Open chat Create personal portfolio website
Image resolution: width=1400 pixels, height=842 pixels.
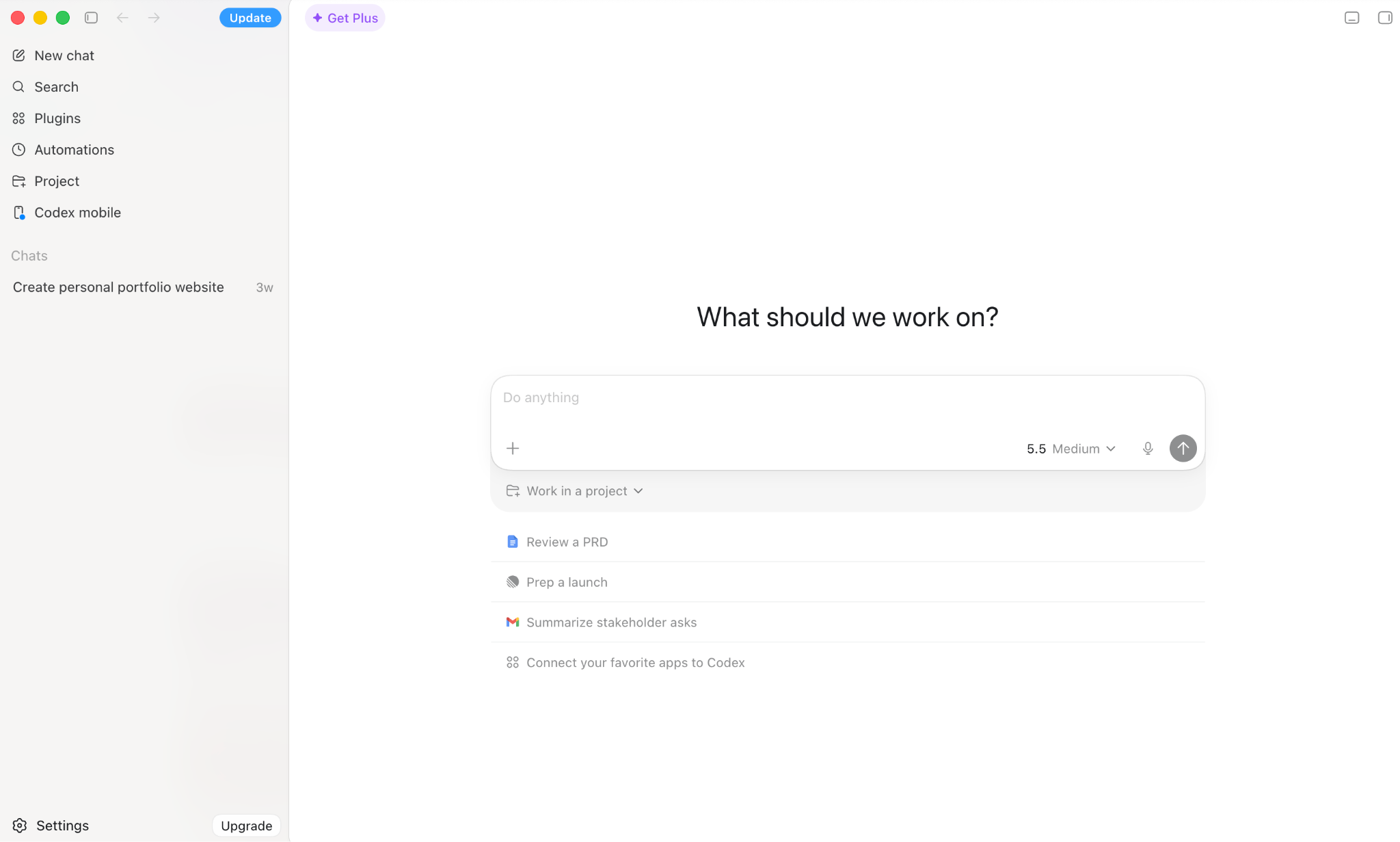(x=144, y=287)
